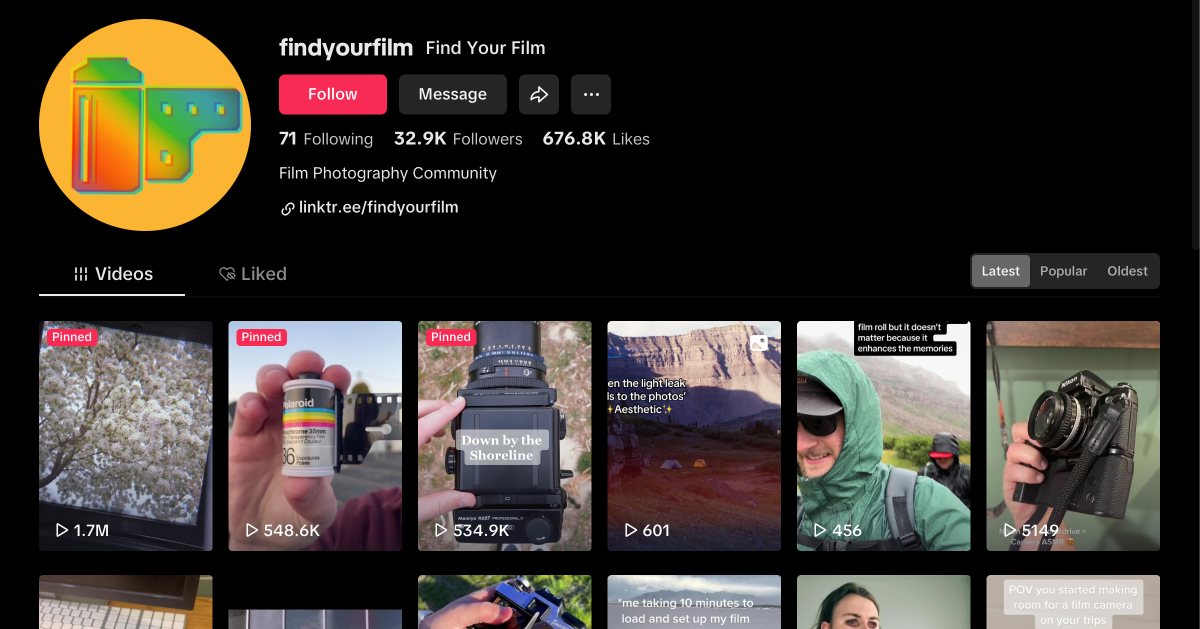Select the Latest sort option

pyautogui.click(x=1000, y=270)
